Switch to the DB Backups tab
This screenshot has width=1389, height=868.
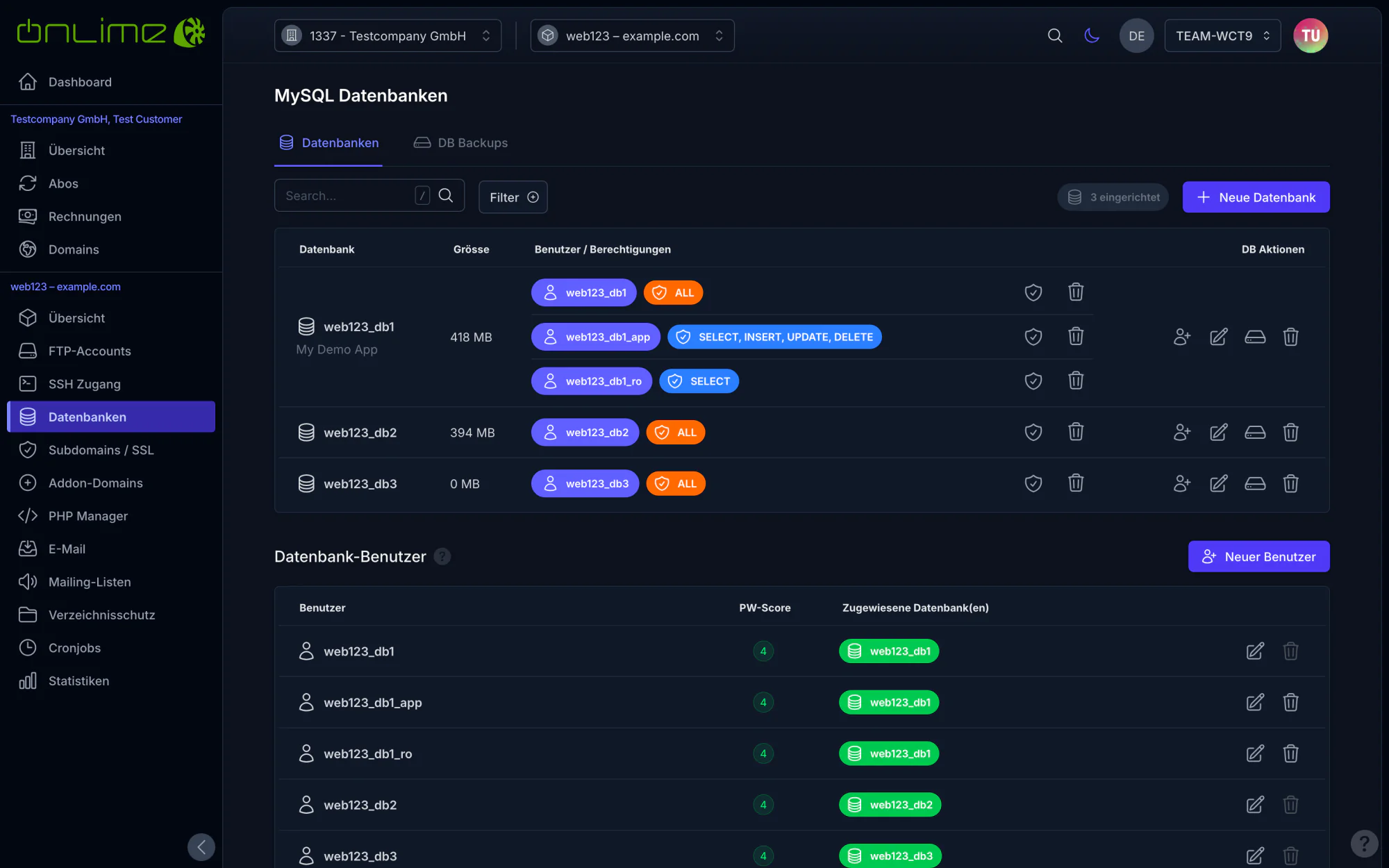click(460, 143)
